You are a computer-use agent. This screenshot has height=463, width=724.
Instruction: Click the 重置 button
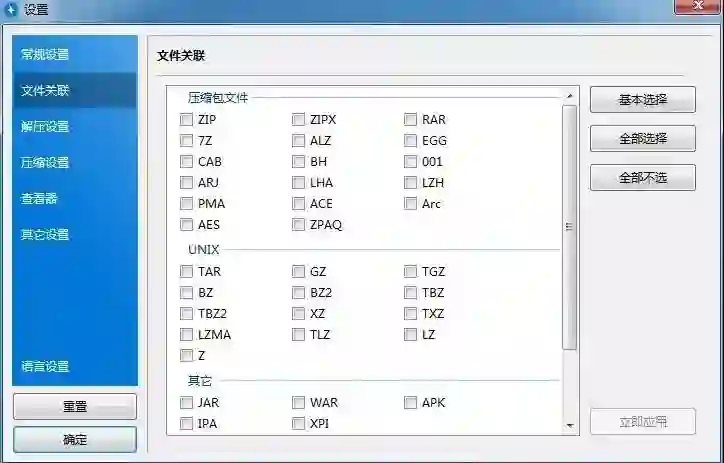75,407
